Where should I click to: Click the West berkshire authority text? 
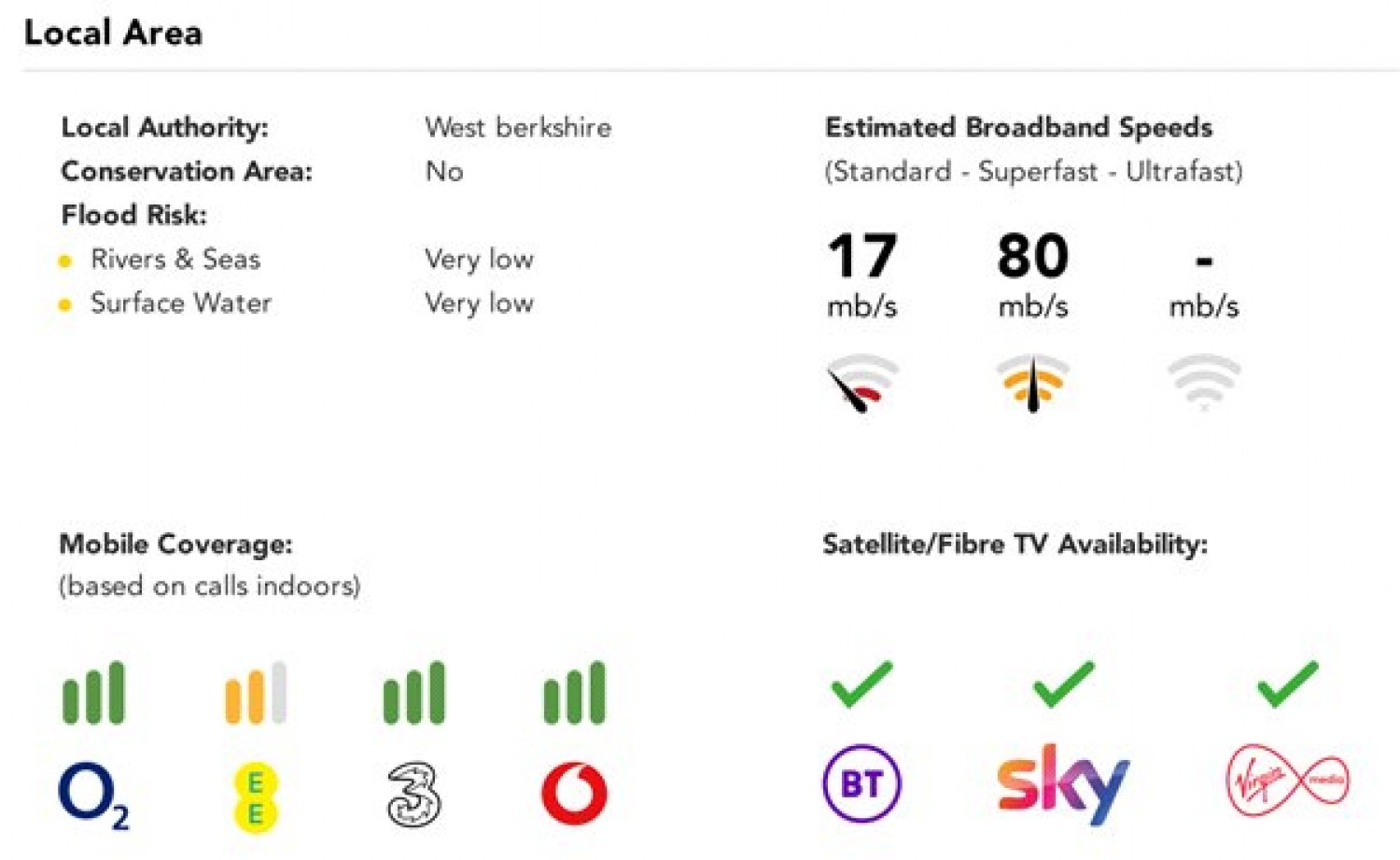click(x=518, y=127)
